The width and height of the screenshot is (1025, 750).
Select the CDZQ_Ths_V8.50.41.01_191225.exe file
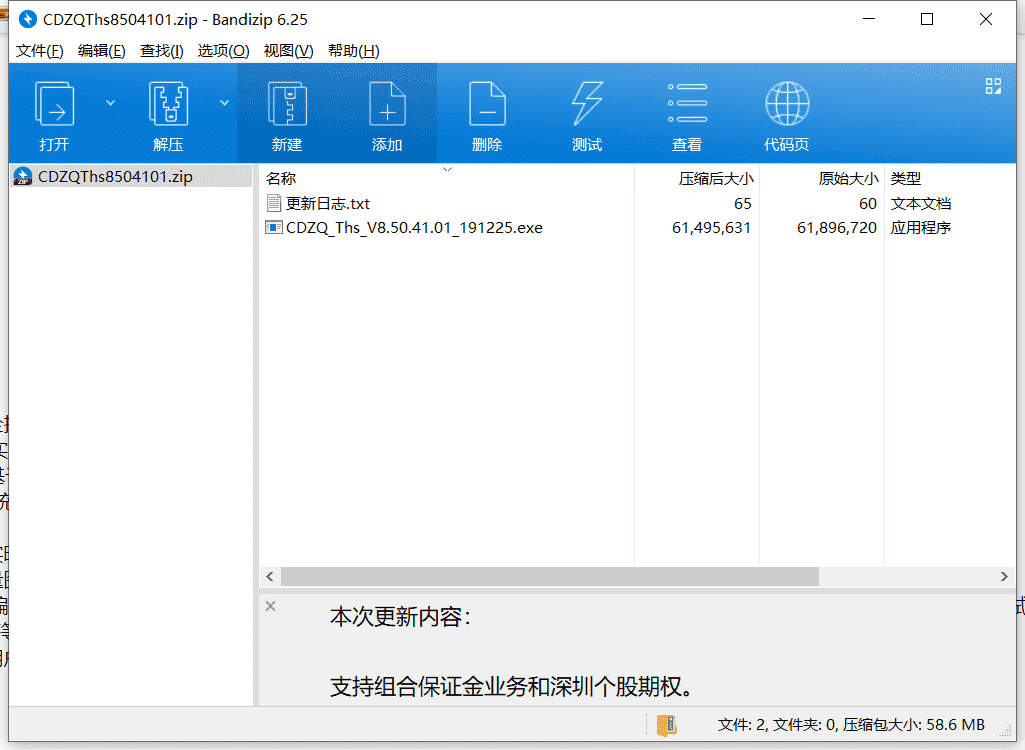tap(414, 228)
